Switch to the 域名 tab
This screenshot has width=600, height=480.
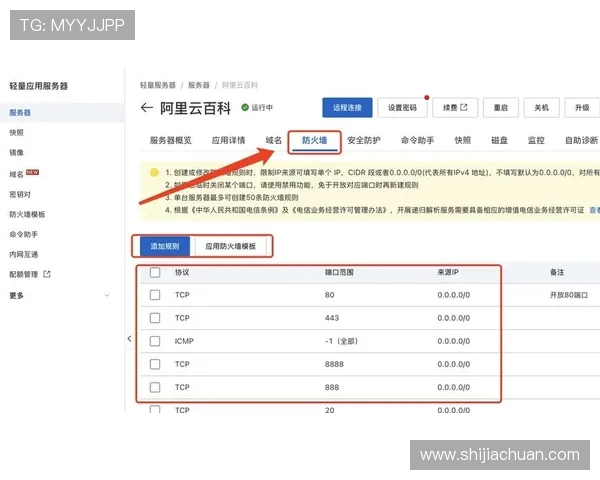point(274,140)
